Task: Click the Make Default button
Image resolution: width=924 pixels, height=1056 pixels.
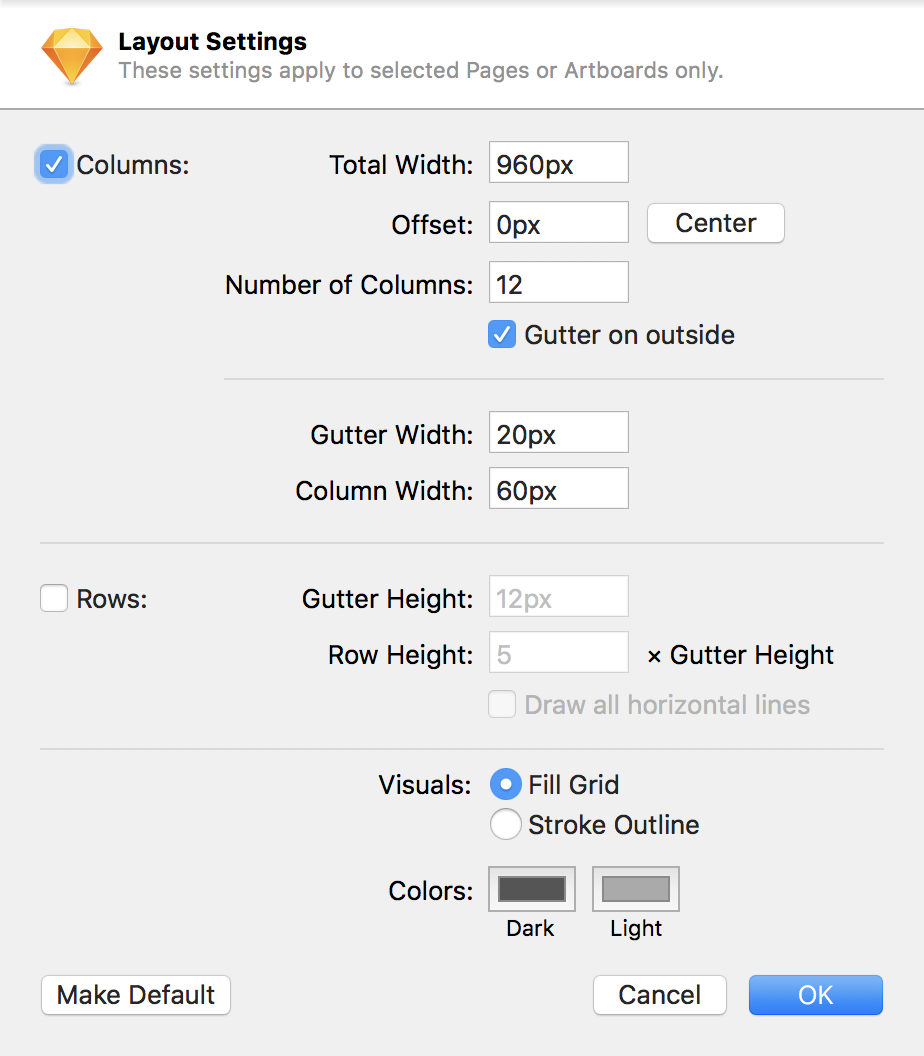Action: 136,995
